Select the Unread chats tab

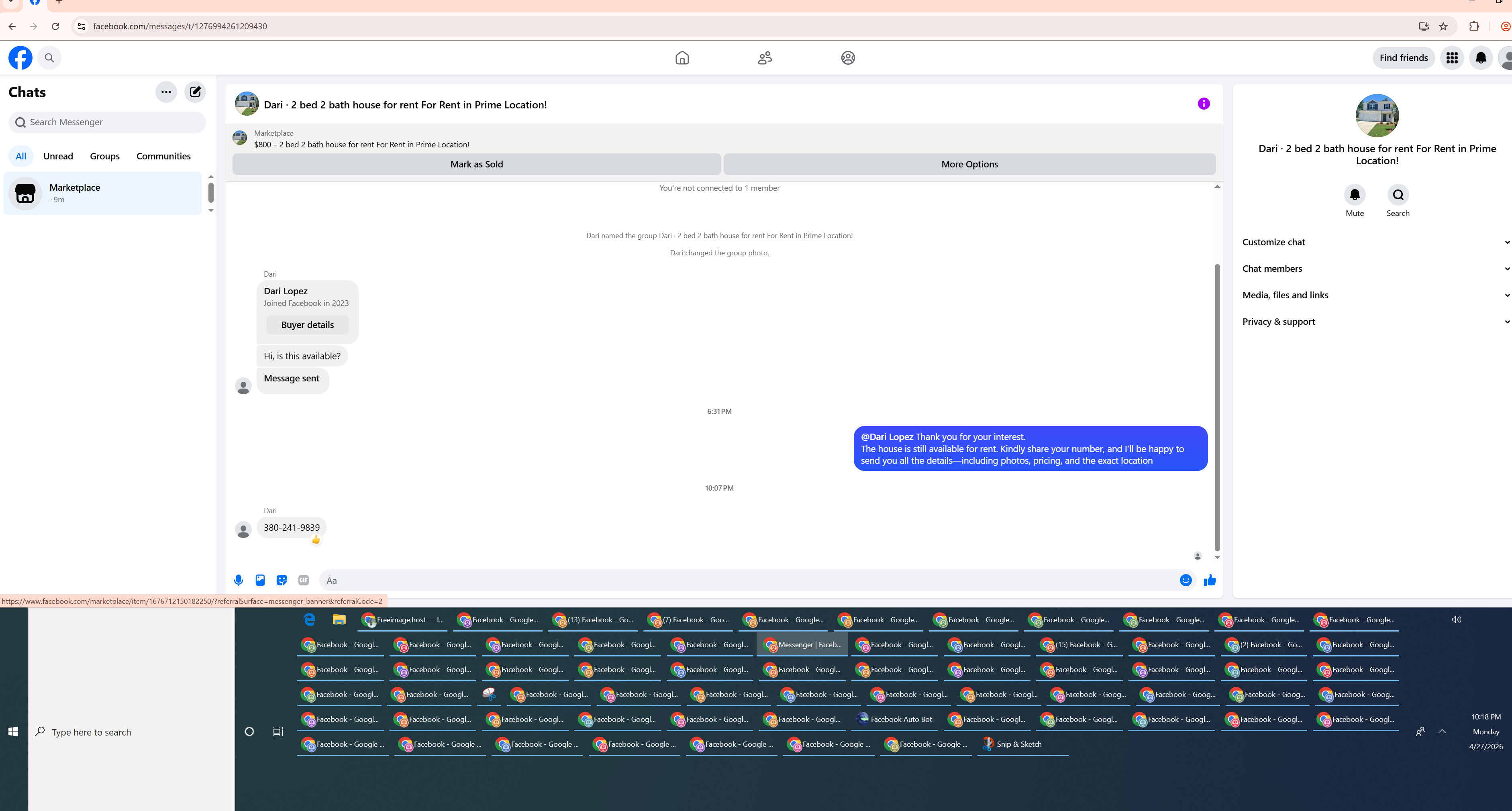coord(58,155)
